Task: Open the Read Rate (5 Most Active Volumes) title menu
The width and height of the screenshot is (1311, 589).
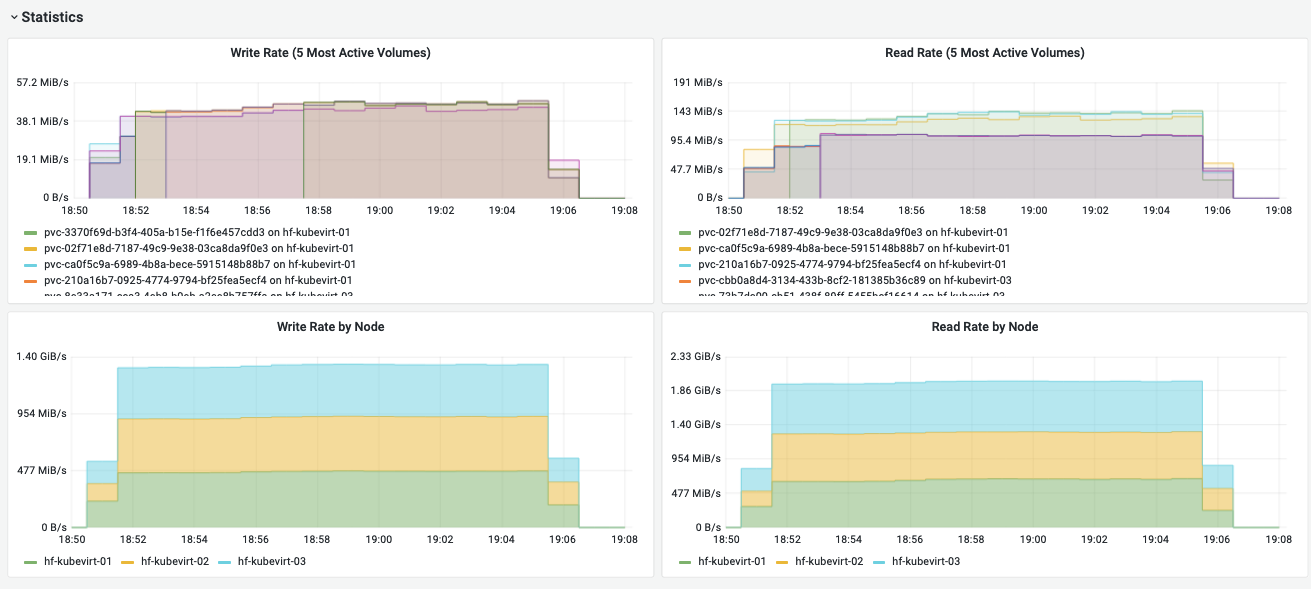Action: 985,53
